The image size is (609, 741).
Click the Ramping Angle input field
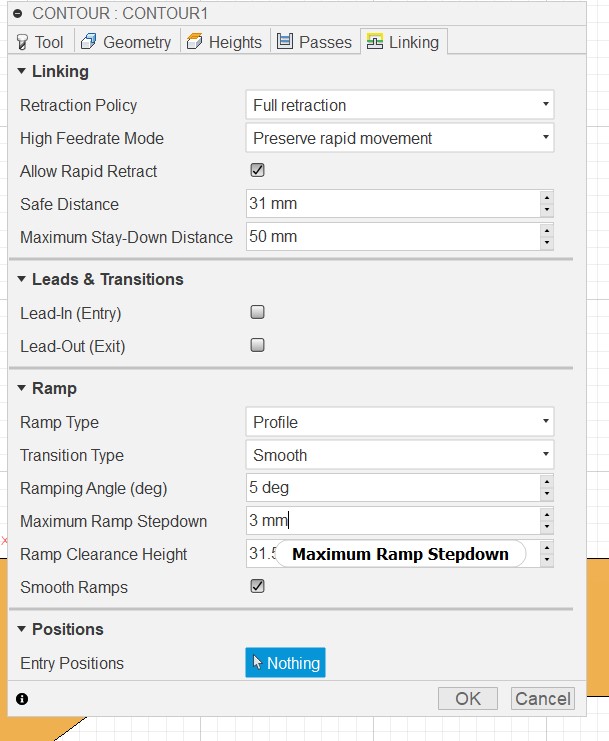(x=392, y=488)
